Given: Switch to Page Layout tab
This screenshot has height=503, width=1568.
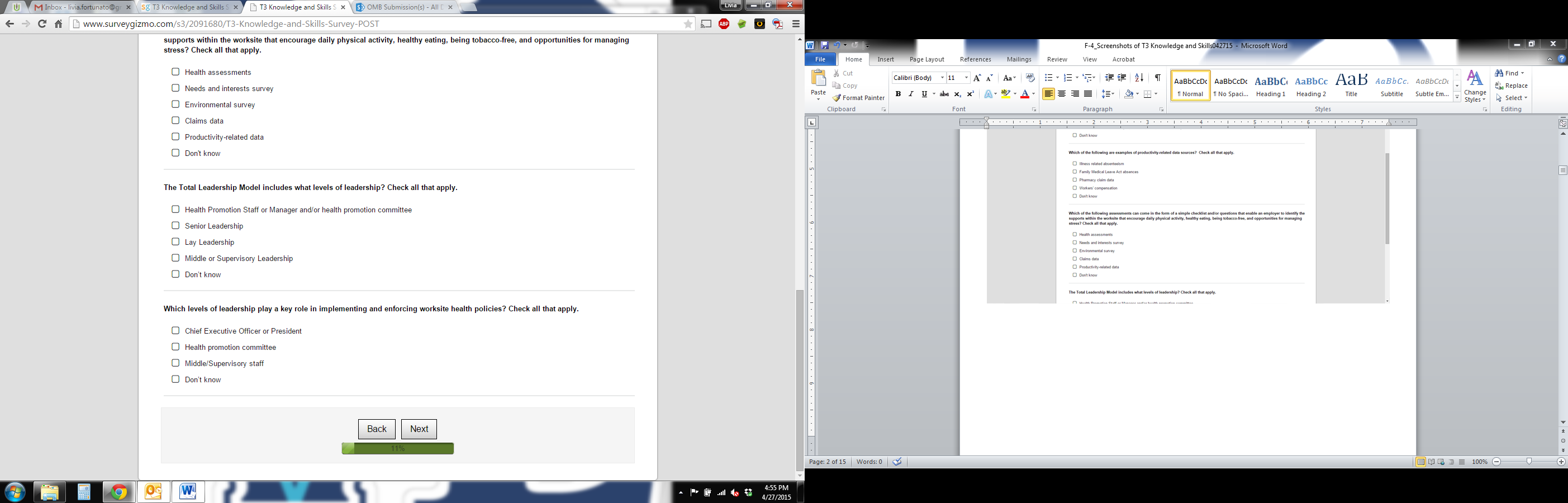Looking at the screenshot, I should pyautogui.click(x=926, y=59).
